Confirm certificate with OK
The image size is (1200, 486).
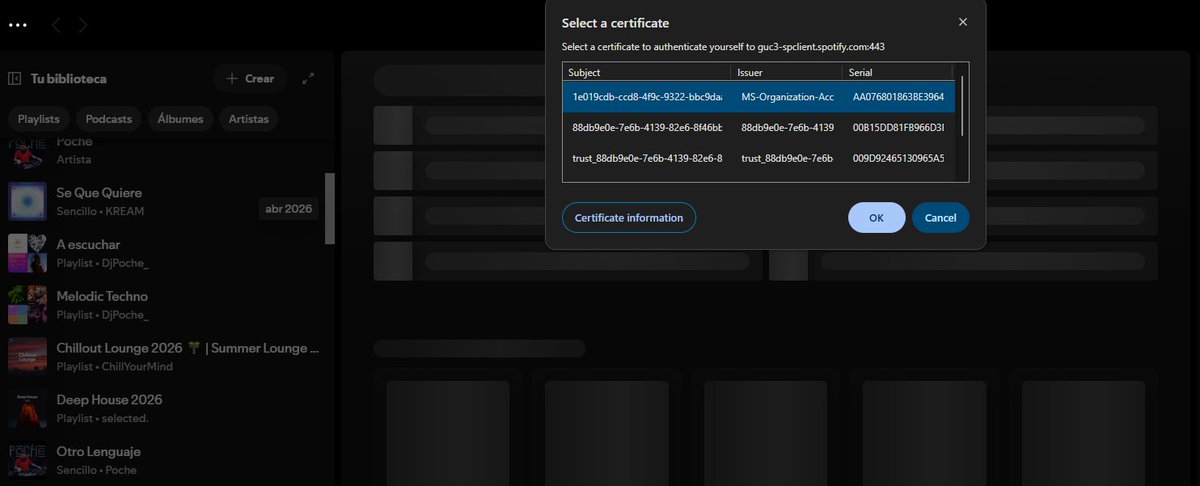click(x=877, y=218)
